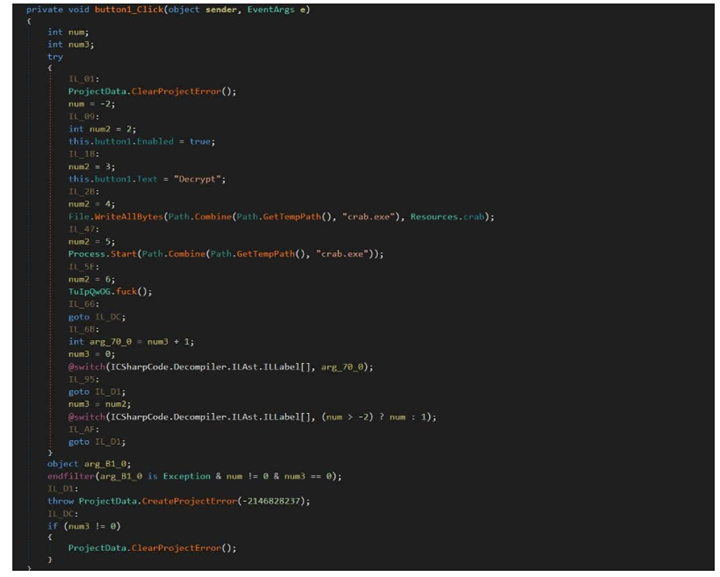The width and height of the screenshot is (720, 577).
Task: Click the IL_95 label
Action: (80, 377)
